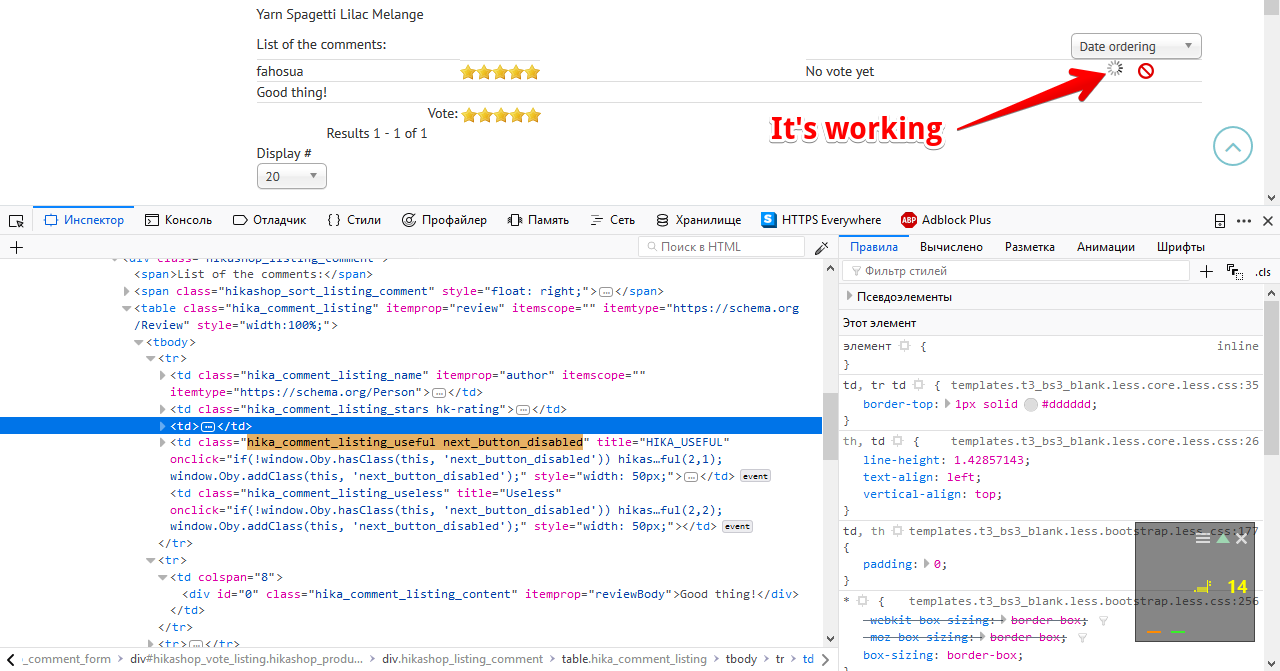1280x671 pixels.
Task: Focus the Фильтр стилей filter field
Action: point(1016,271)
